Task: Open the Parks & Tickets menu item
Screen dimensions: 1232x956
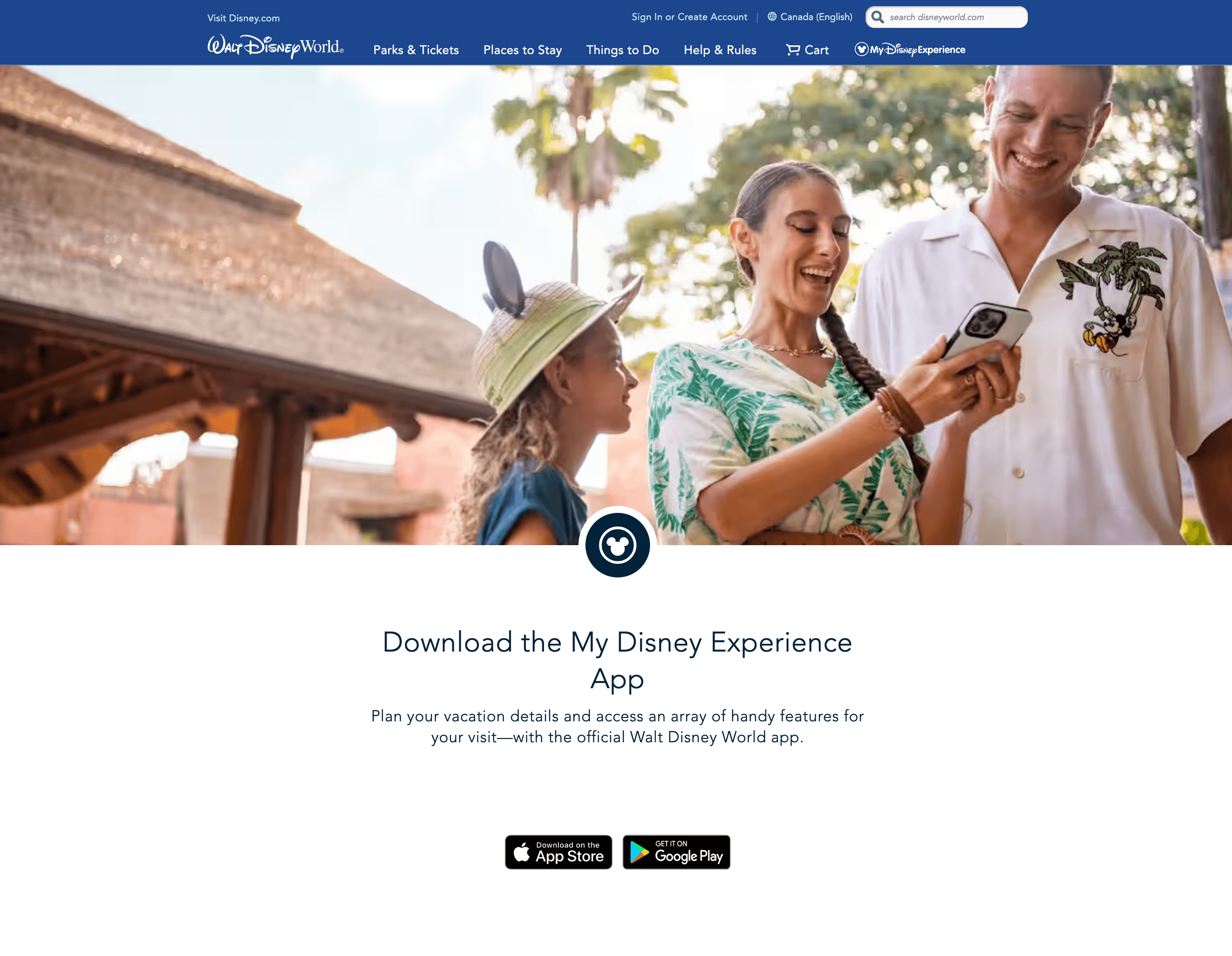Action: [415, 49]
